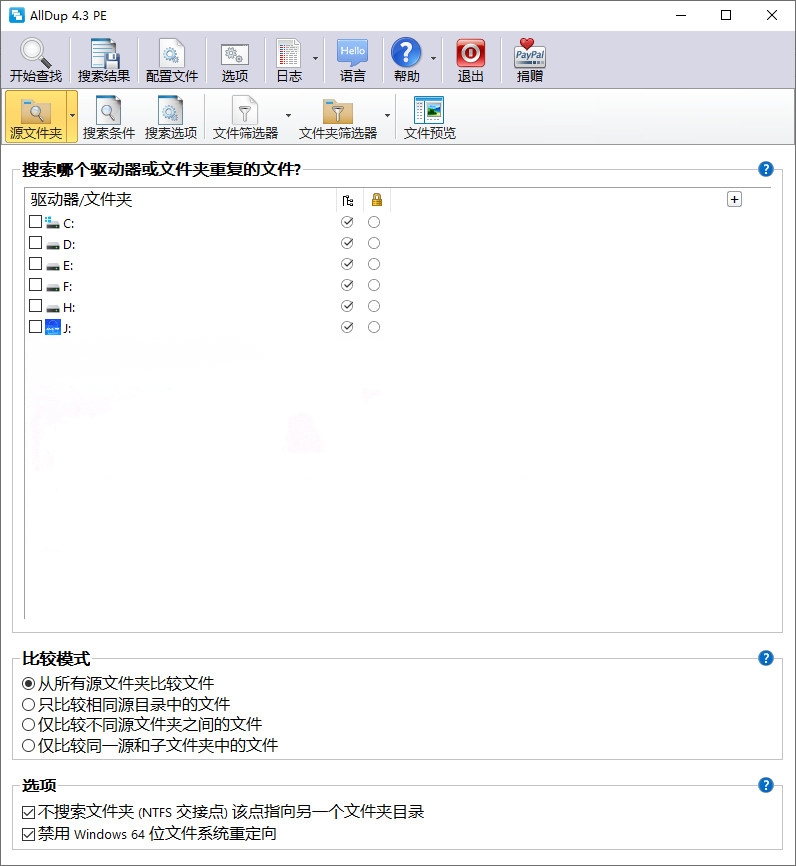Expand the 文件夹筛选器 dropdown arrow
Image resolution: width=796 pixels, height=866 pixels.
(387, 116)
